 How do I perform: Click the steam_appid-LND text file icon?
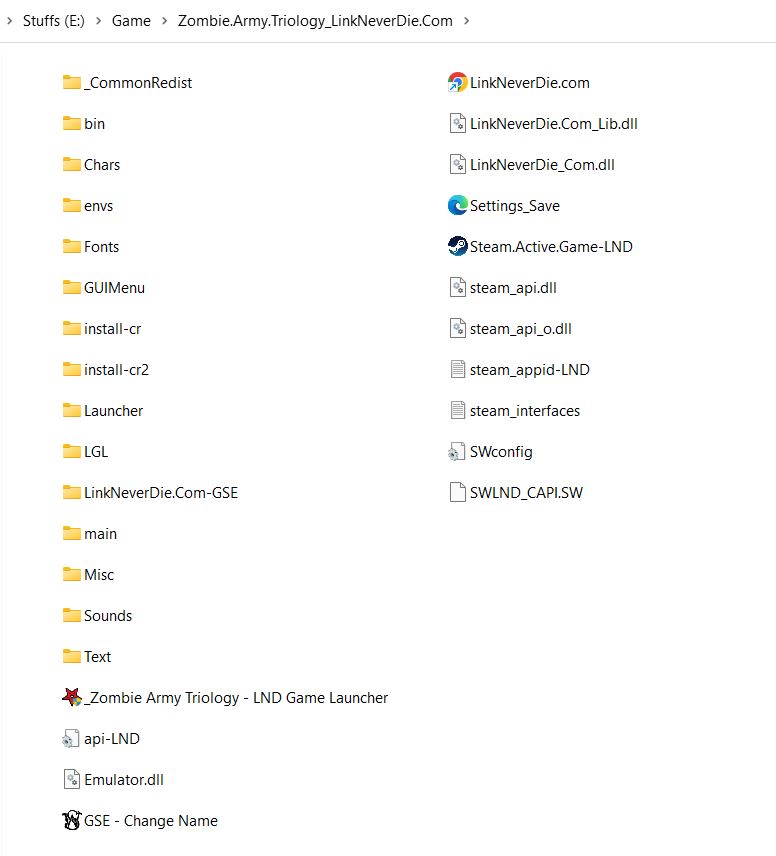pos(457,370)
